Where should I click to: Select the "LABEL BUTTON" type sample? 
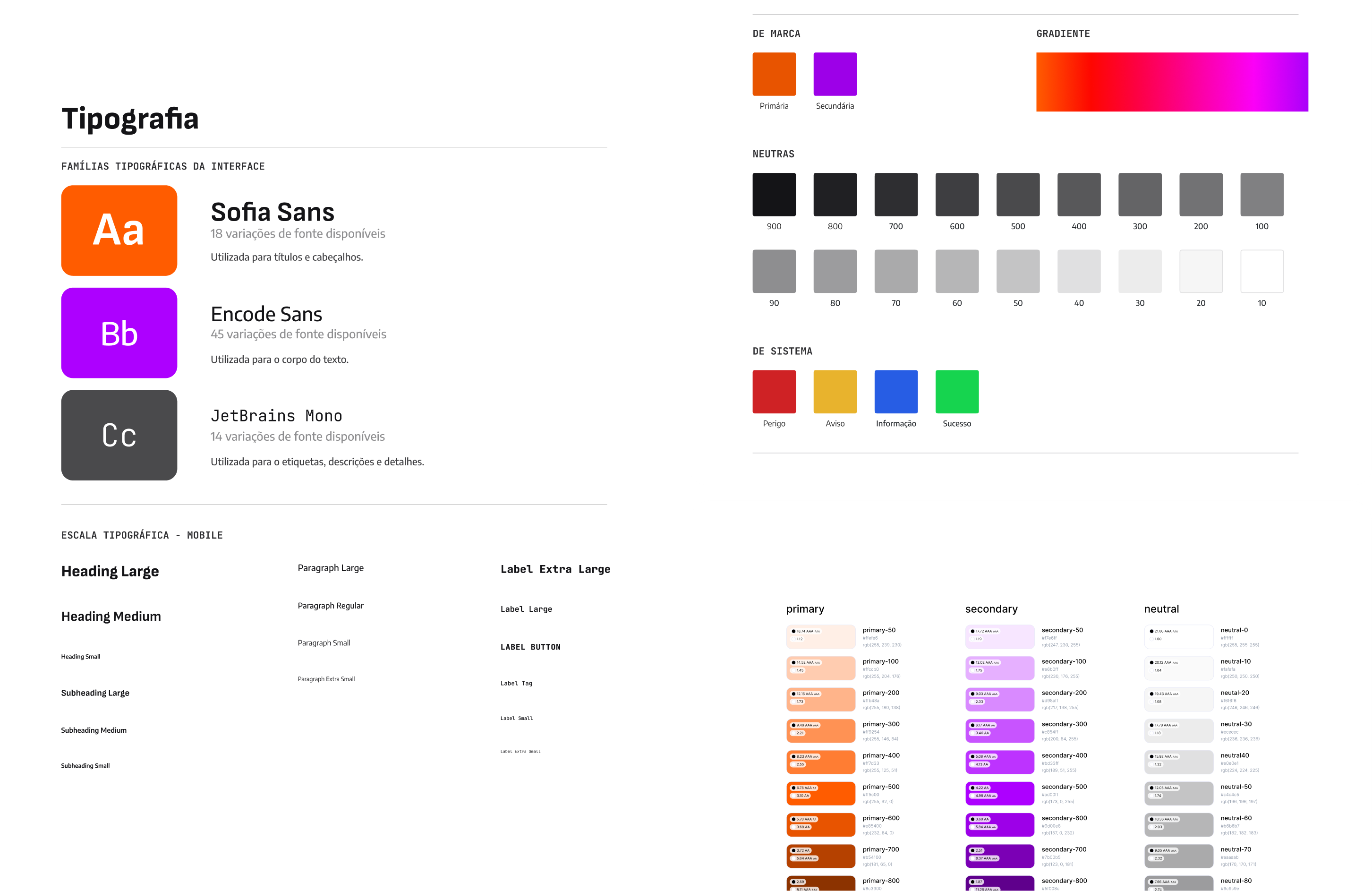(530, 646)
